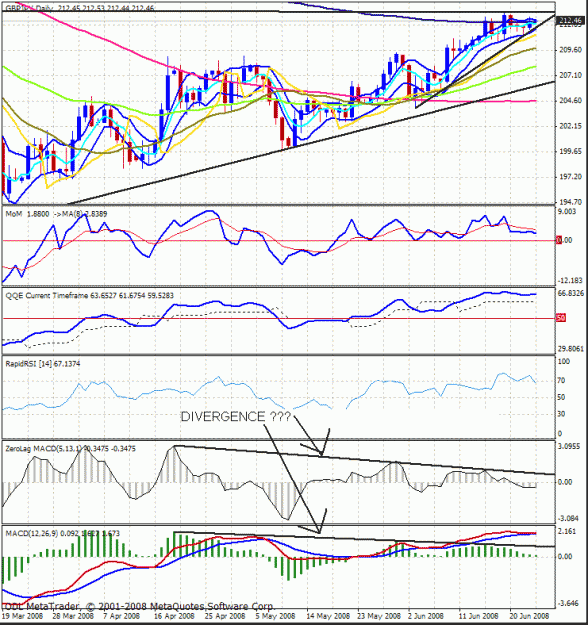The width and height of the screenshot is (588, 625).
Task: Click the 66.8326 scale value in QQE panel
Action: pyautogui.click(x=571, y=293)
